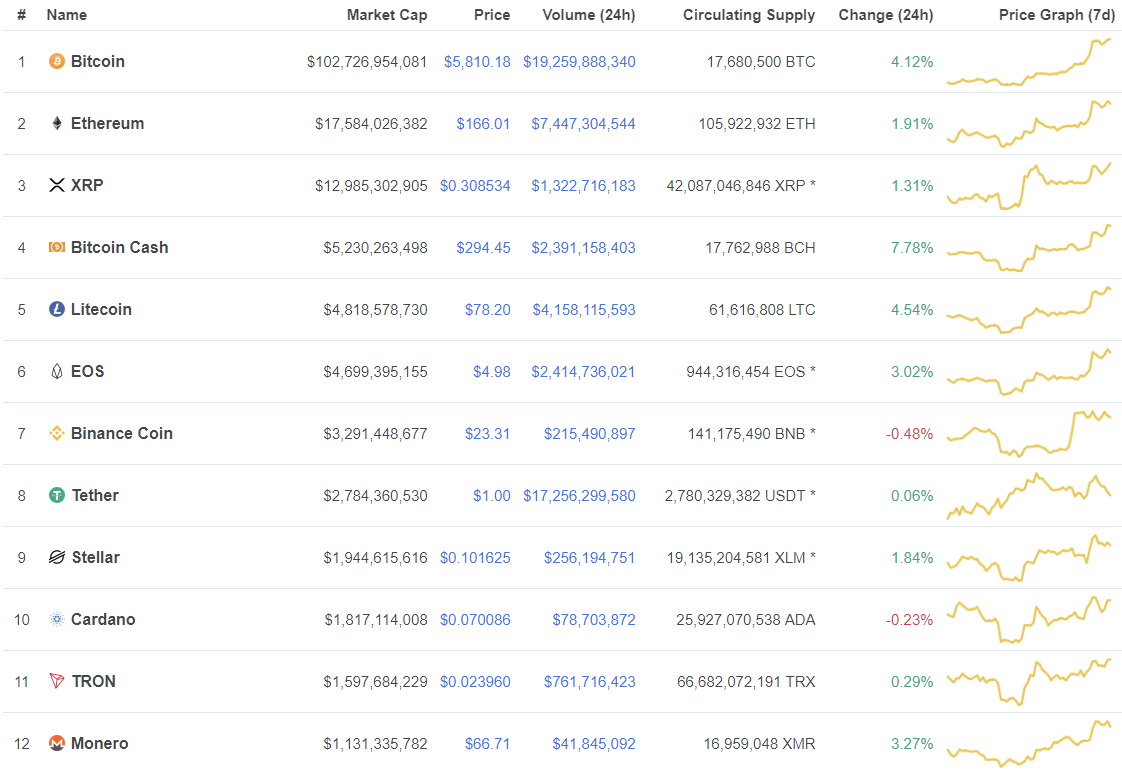Click the Binance Coin logo
This screenshot has height=771, width=1122.
point(57,433)
